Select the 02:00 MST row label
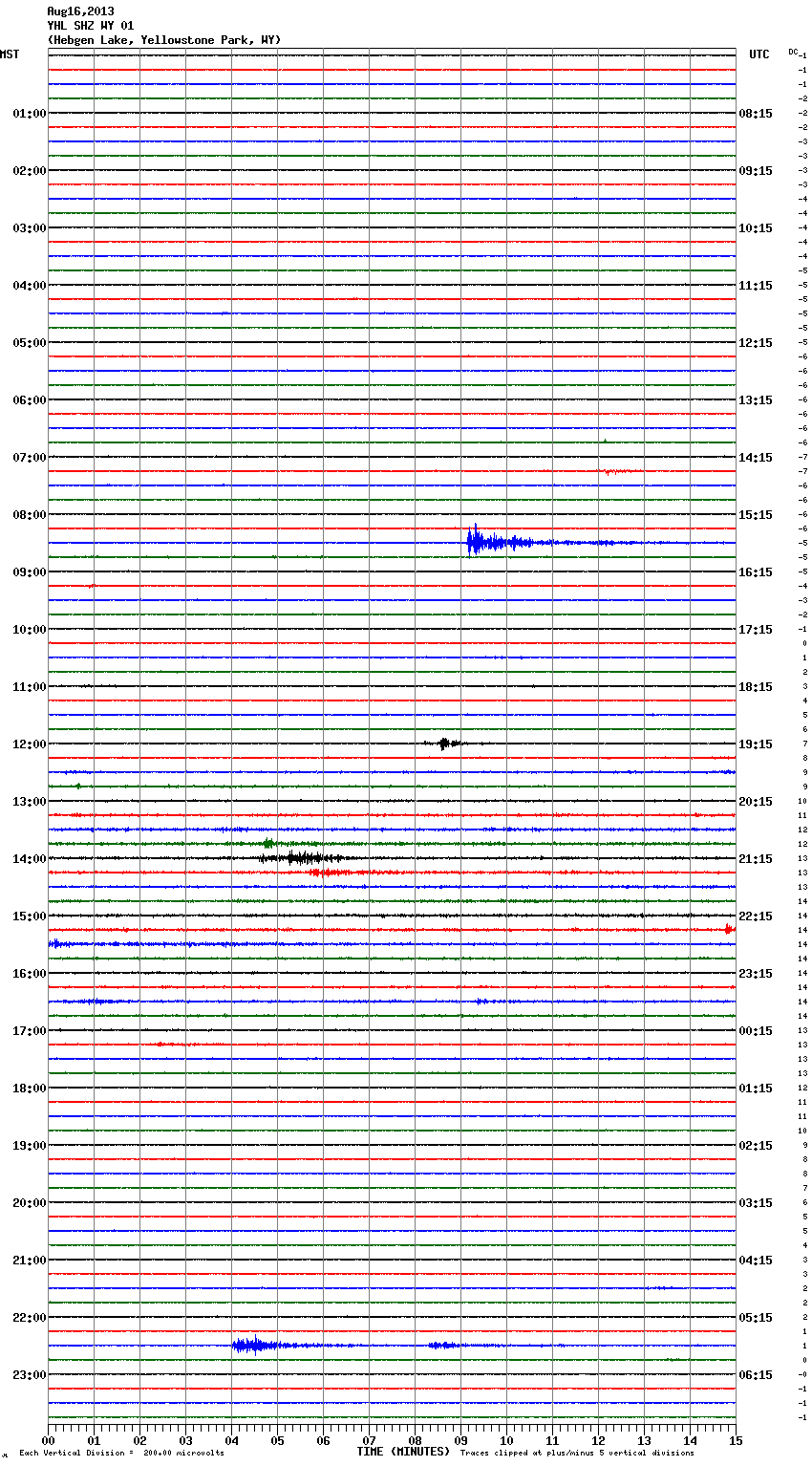The height and width of the screenshot is (1466, 812). (29, 171)
